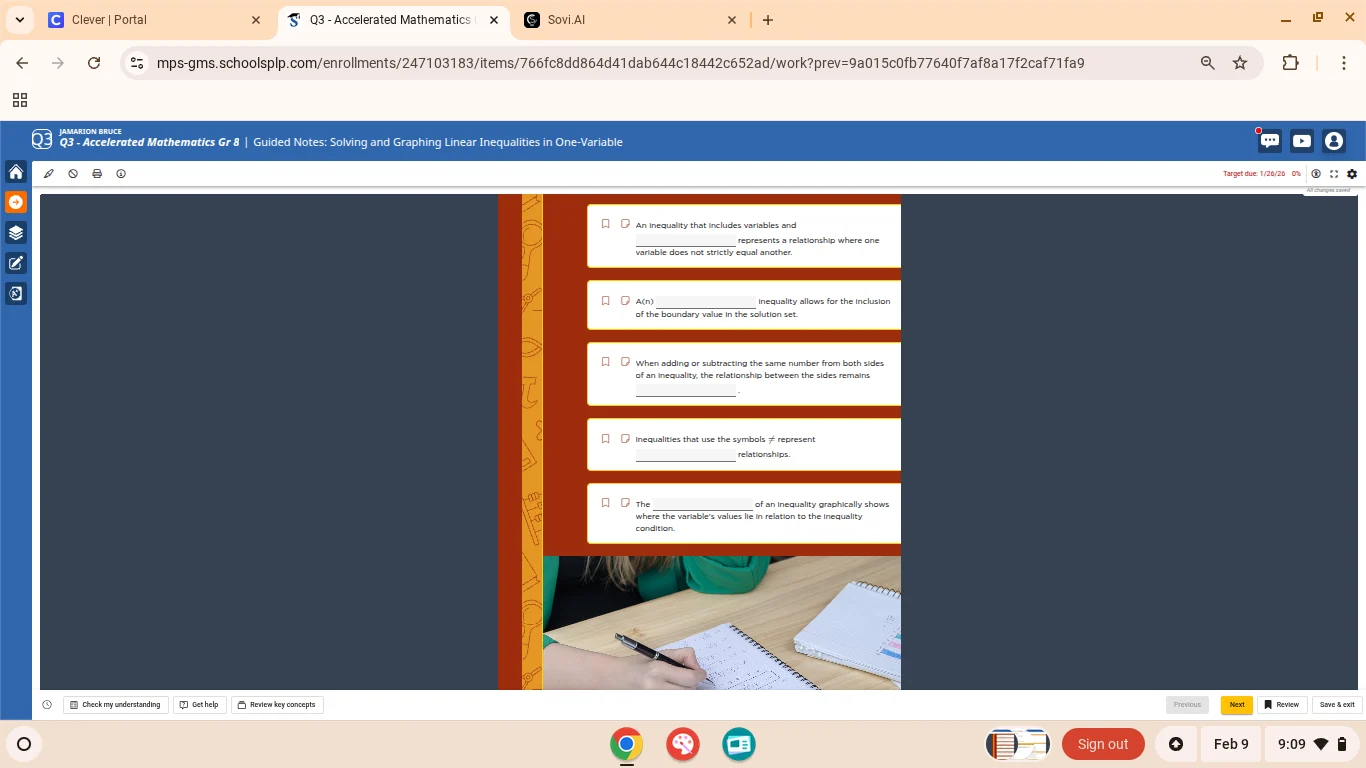
Task: Open the extensions puzzle menu
Action: 1290,62
